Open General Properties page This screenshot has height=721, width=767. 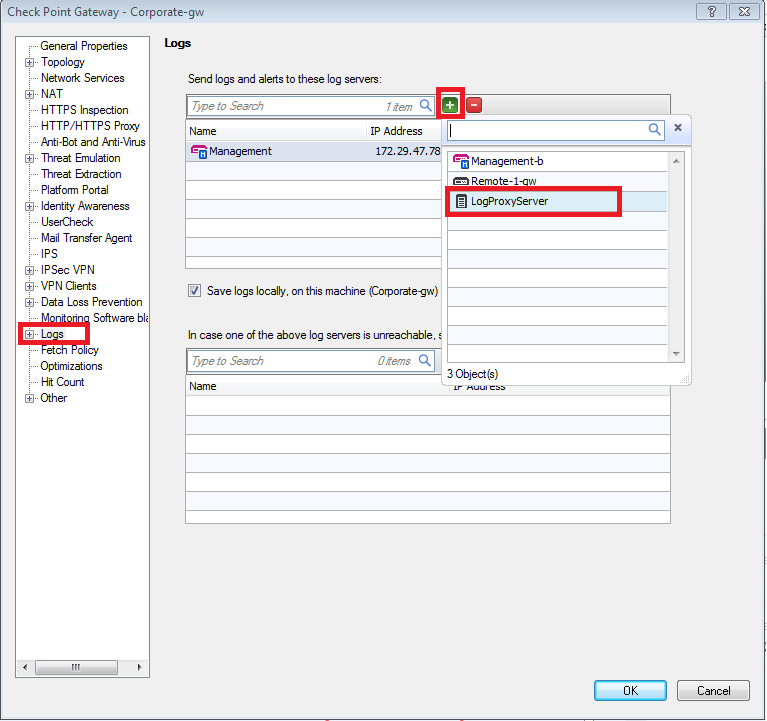(x=84, y=46)
